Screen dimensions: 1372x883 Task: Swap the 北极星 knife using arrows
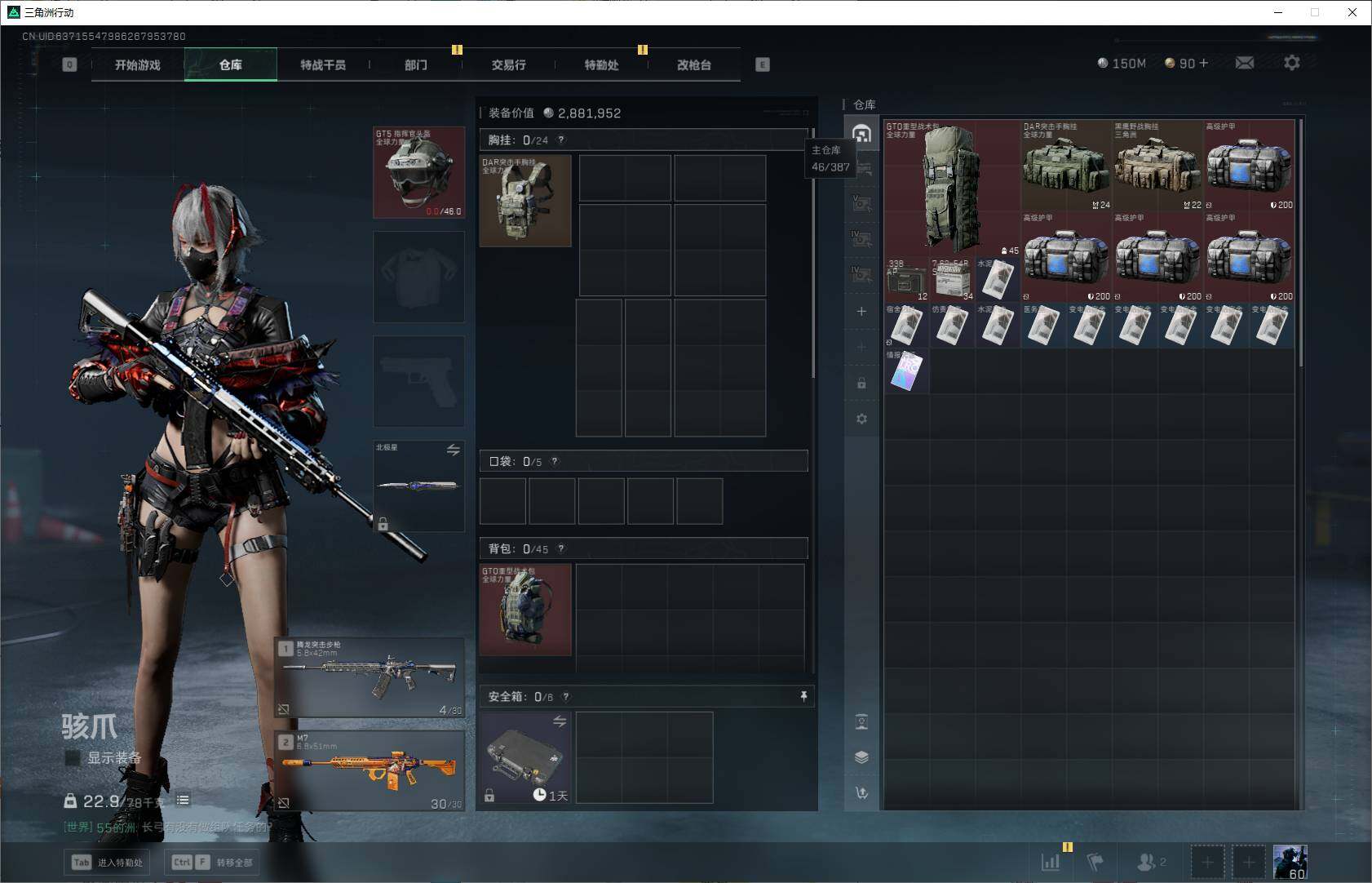tap(454, 450)
